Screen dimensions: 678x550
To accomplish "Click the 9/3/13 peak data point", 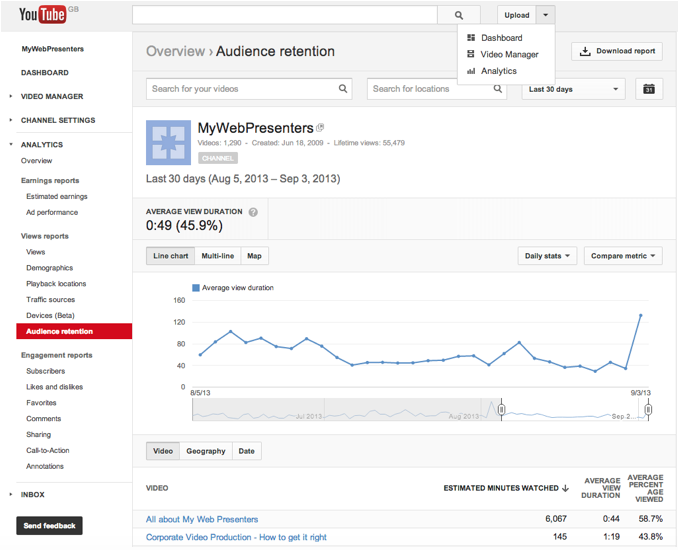I will coord(640,315).
